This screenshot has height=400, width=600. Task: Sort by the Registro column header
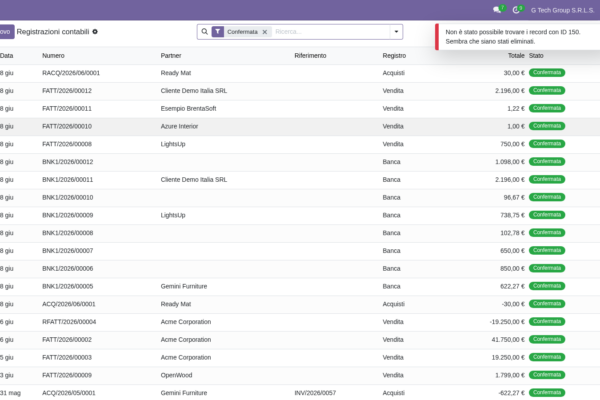(394, 56)
